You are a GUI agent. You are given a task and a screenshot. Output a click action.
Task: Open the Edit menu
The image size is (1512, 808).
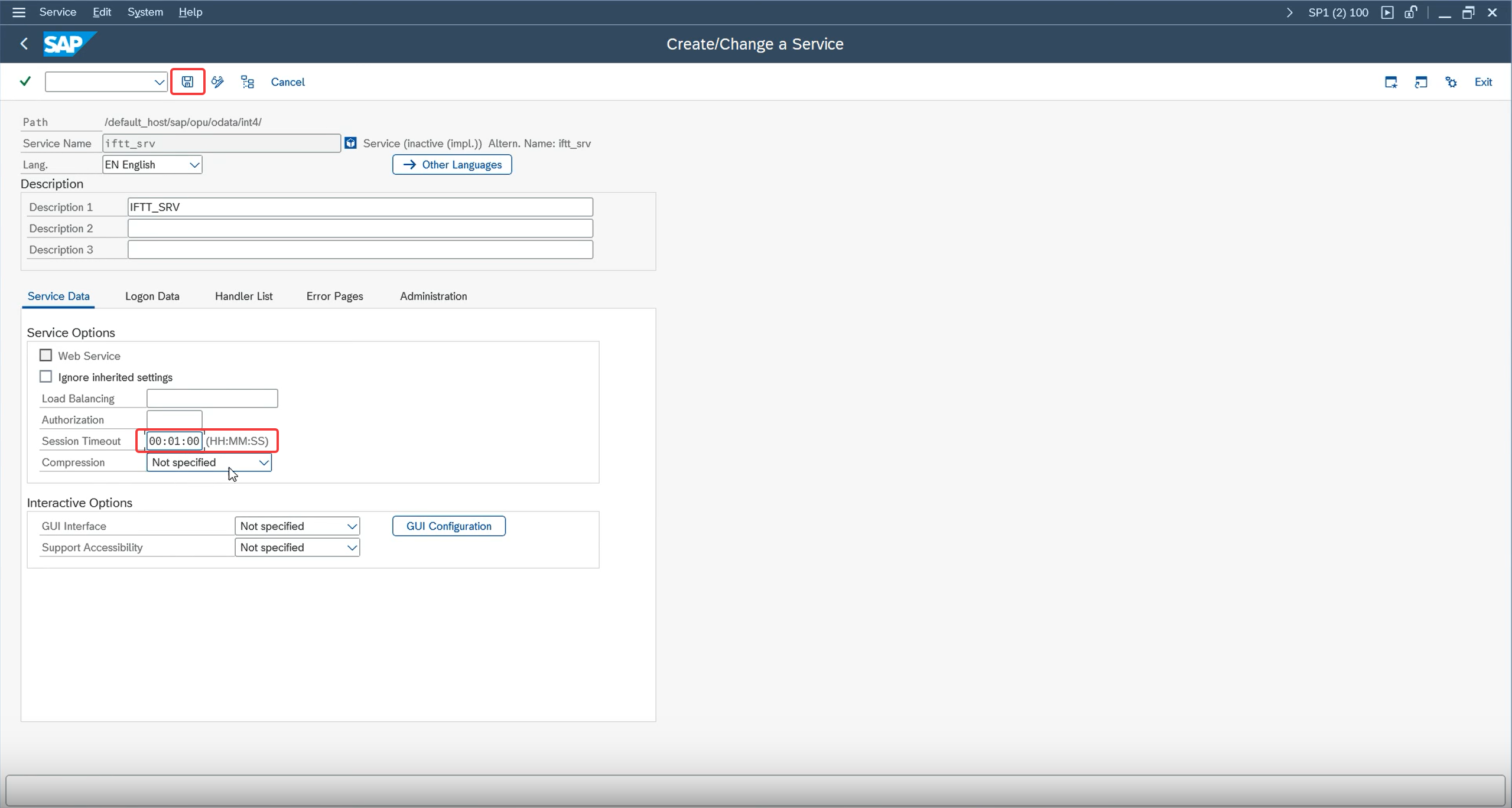point(102,12)
